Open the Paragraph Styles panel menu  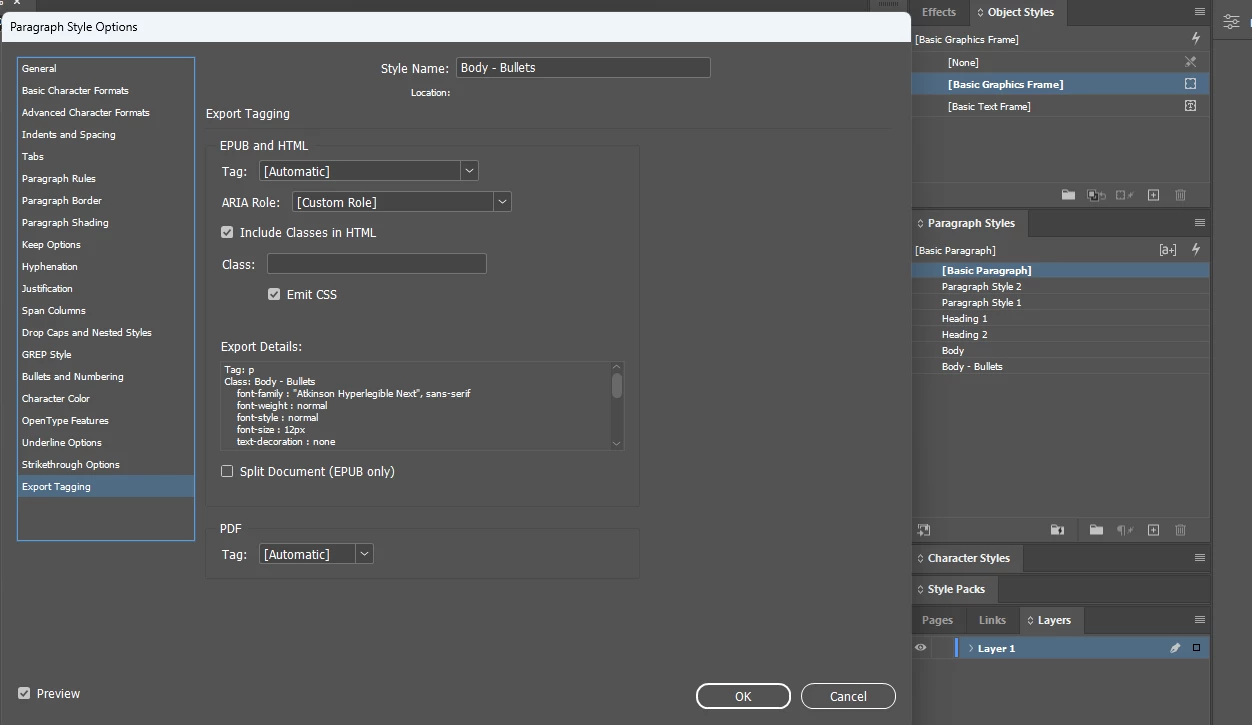pyautogui.click(x=1199, y=223)
